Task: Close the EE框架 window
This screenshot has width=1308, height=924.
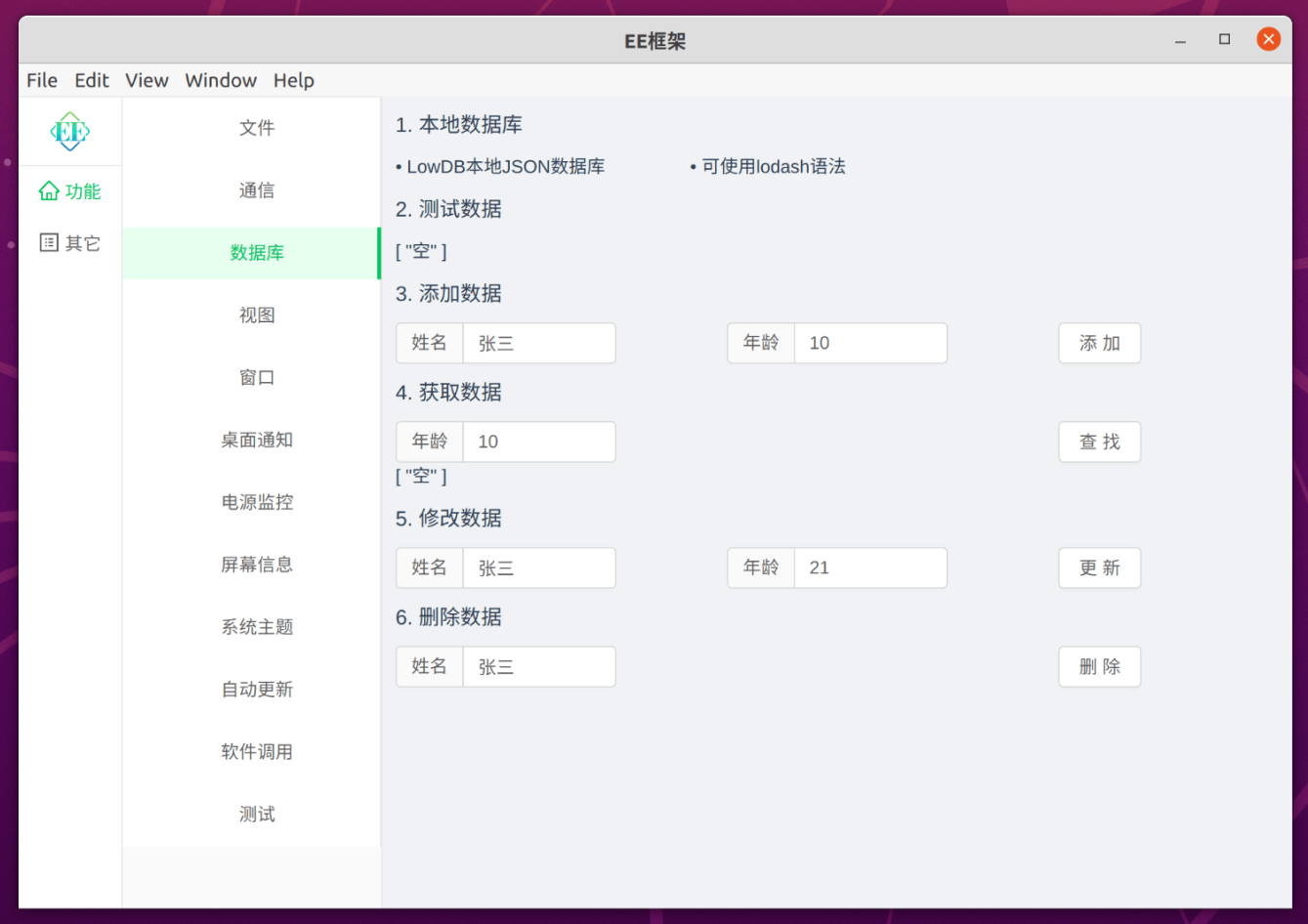Action: pos(1268,39)
